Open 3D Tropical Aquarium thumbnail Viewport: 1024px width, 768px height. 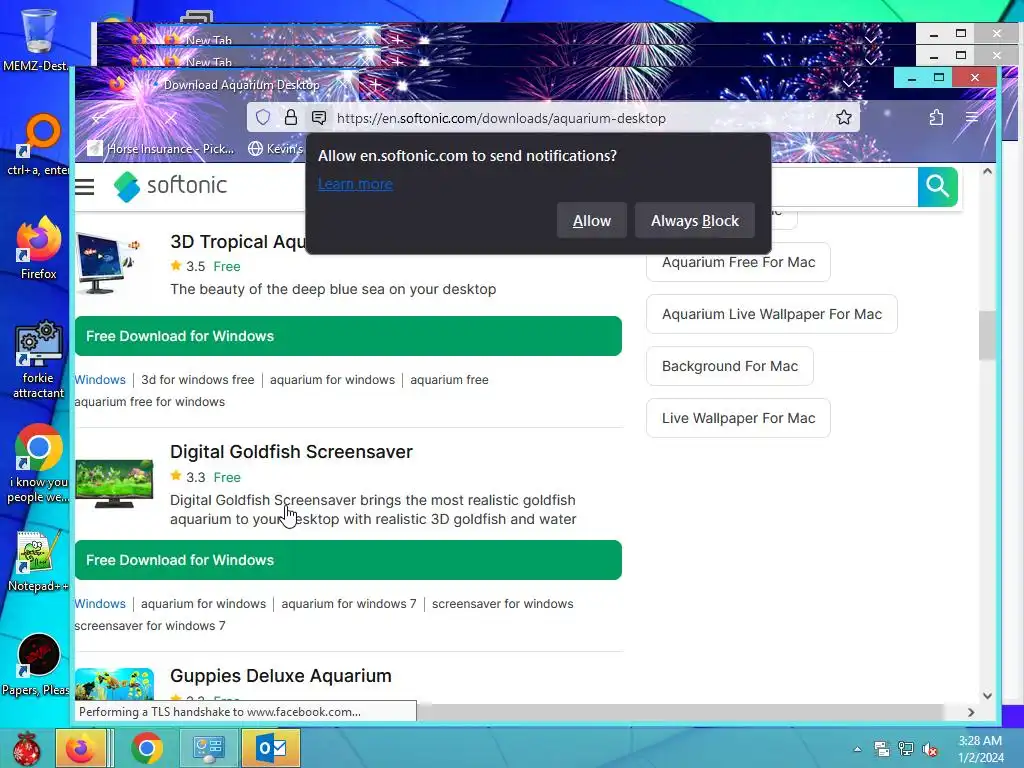pyautogui.click(x=108, y=264)
